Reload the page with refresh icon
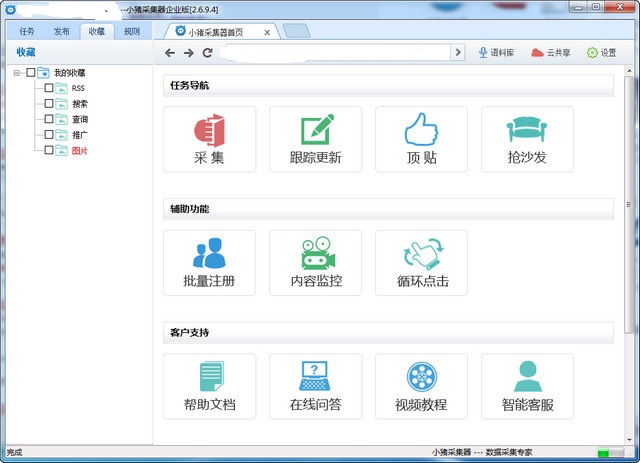This screenshot has width=640, height=463. point(208,53)
